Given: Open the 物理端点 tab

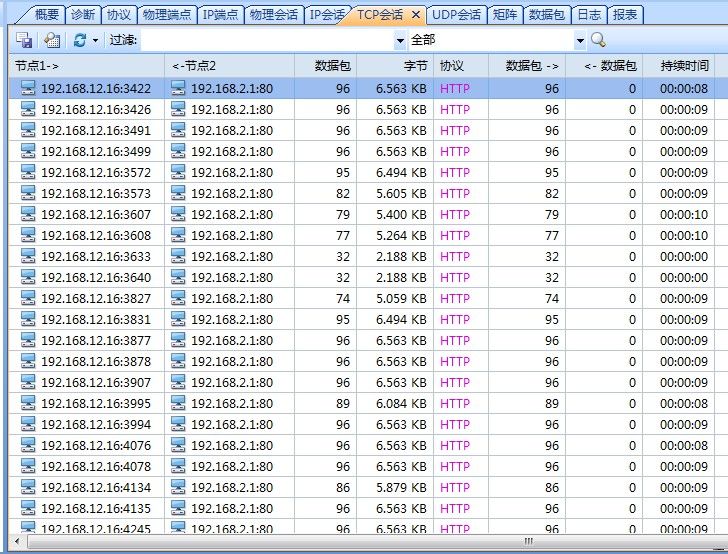Looking at the screenshot, I should pos(166,15).
